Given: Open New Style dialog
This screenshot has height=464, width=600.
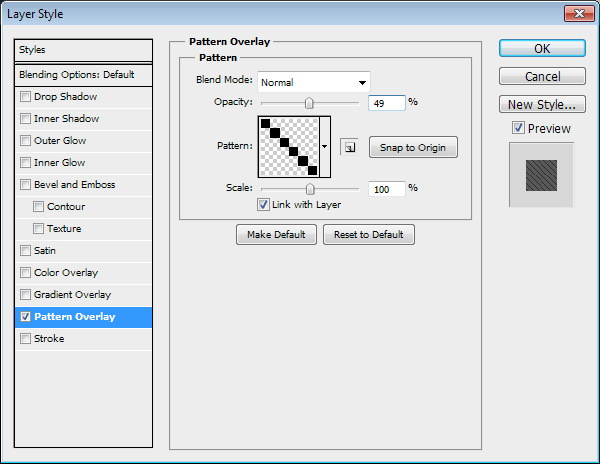Looking at the screenshot, I should click(x=542, y=104).
